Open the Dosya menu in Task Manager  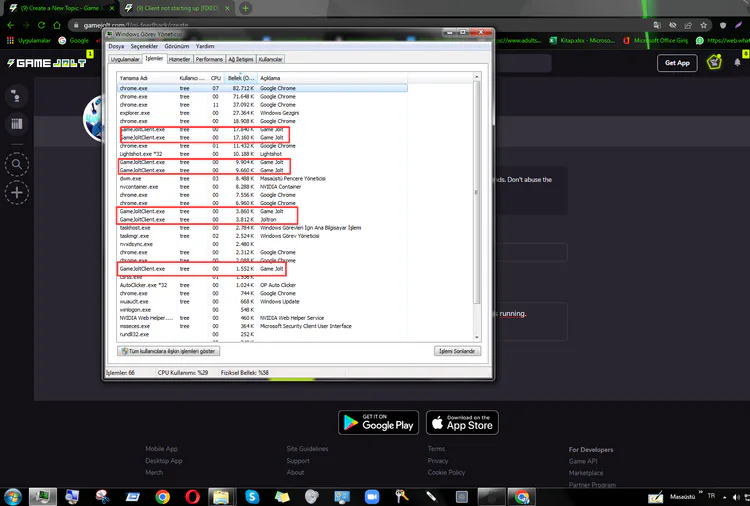pyautogui.click(x=116, y=46)
